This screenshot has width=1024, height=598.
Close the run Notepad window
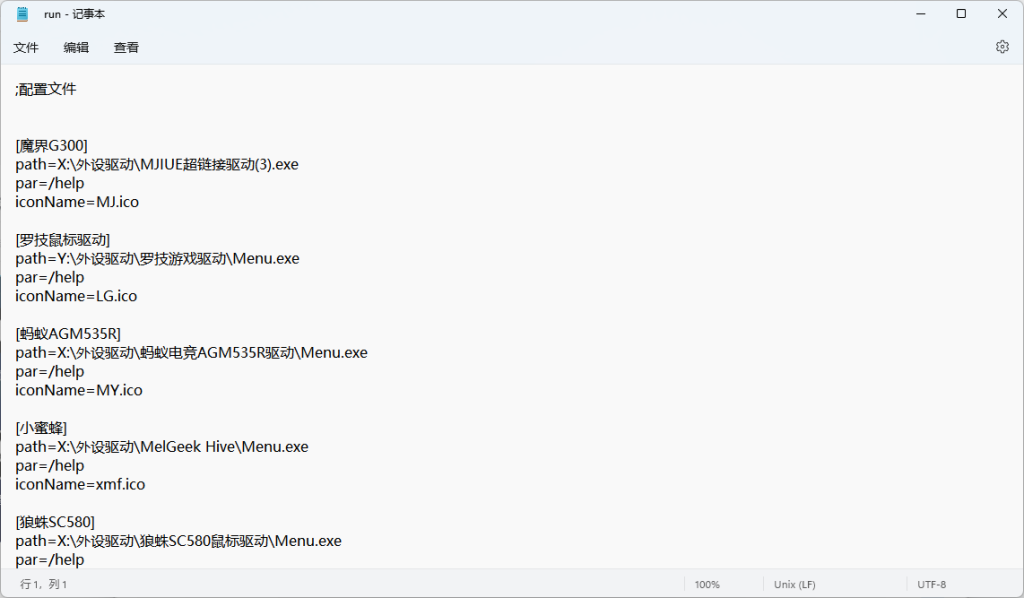click(1002, 14)
